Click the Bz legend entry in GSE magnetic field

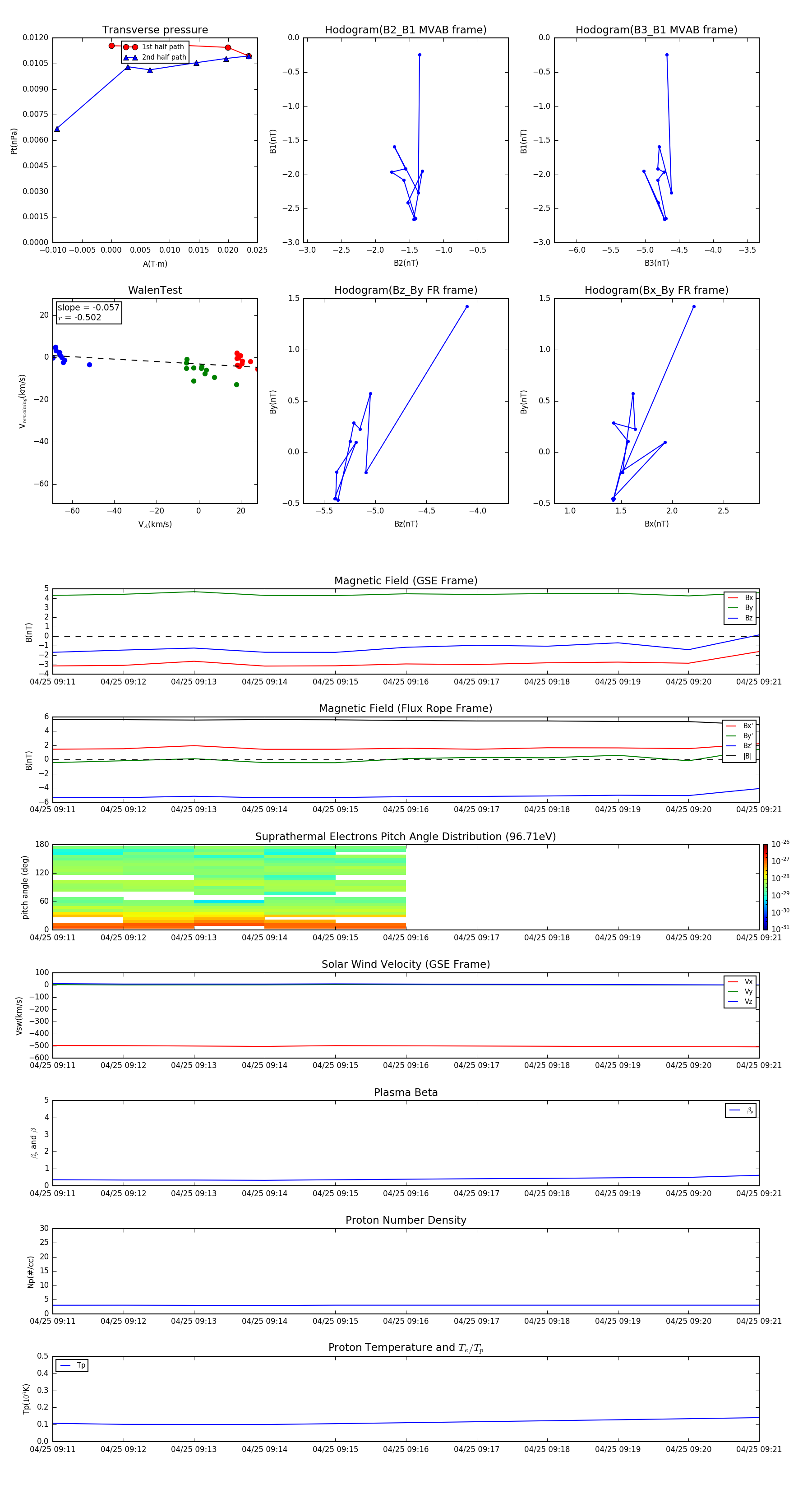pos(740,618)
